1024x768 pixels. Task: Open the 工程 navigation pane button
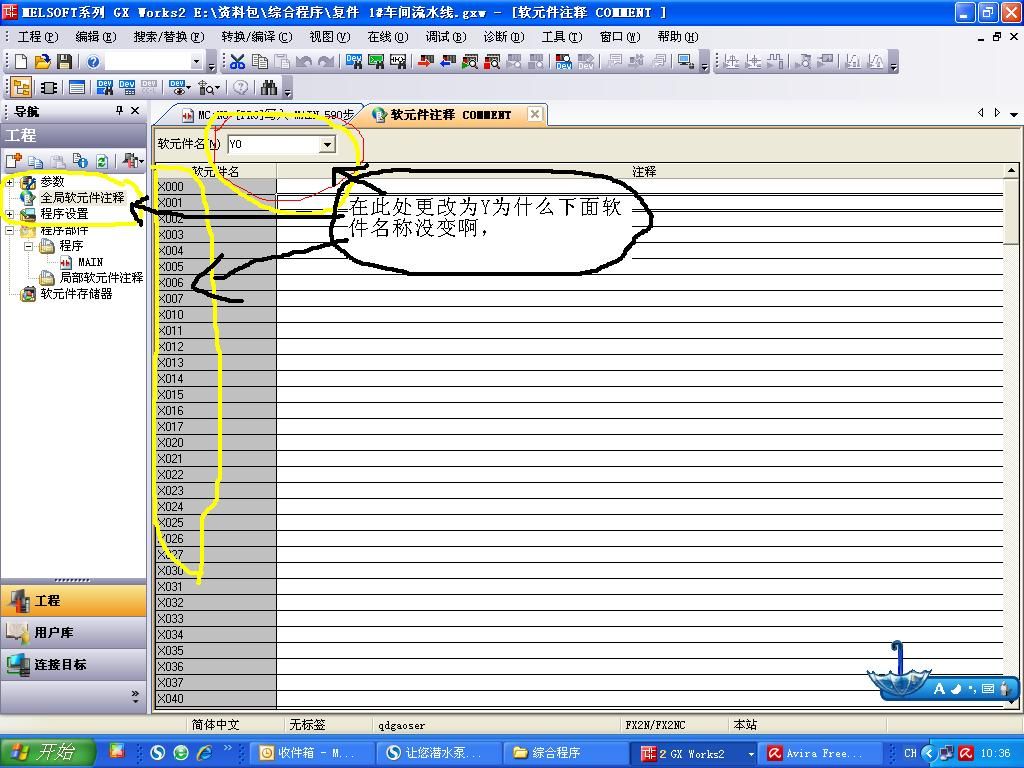(x=73, y=601)
